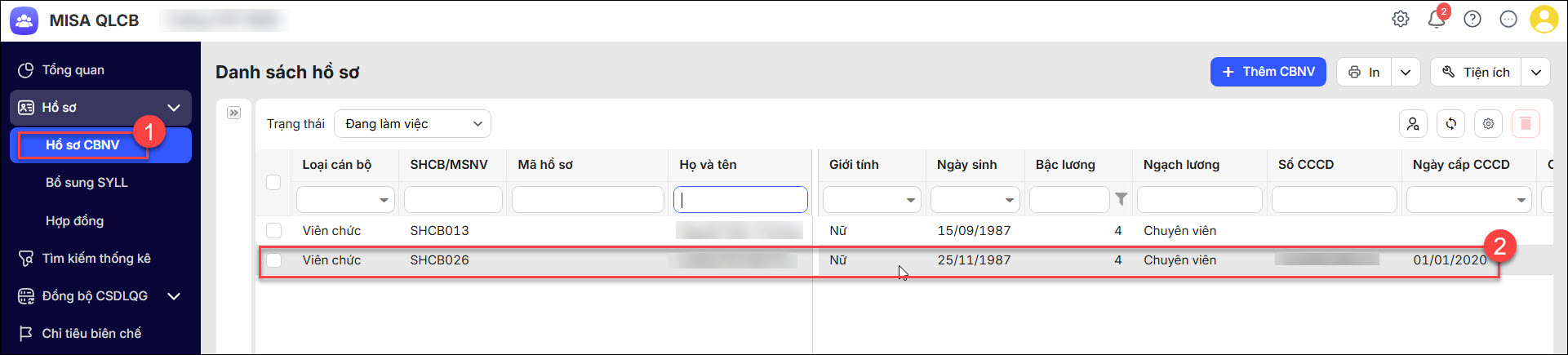This screenshot has width=1568, height=355.
Task: Open the table column settings gear
Action: click(x=1488, y=123)
